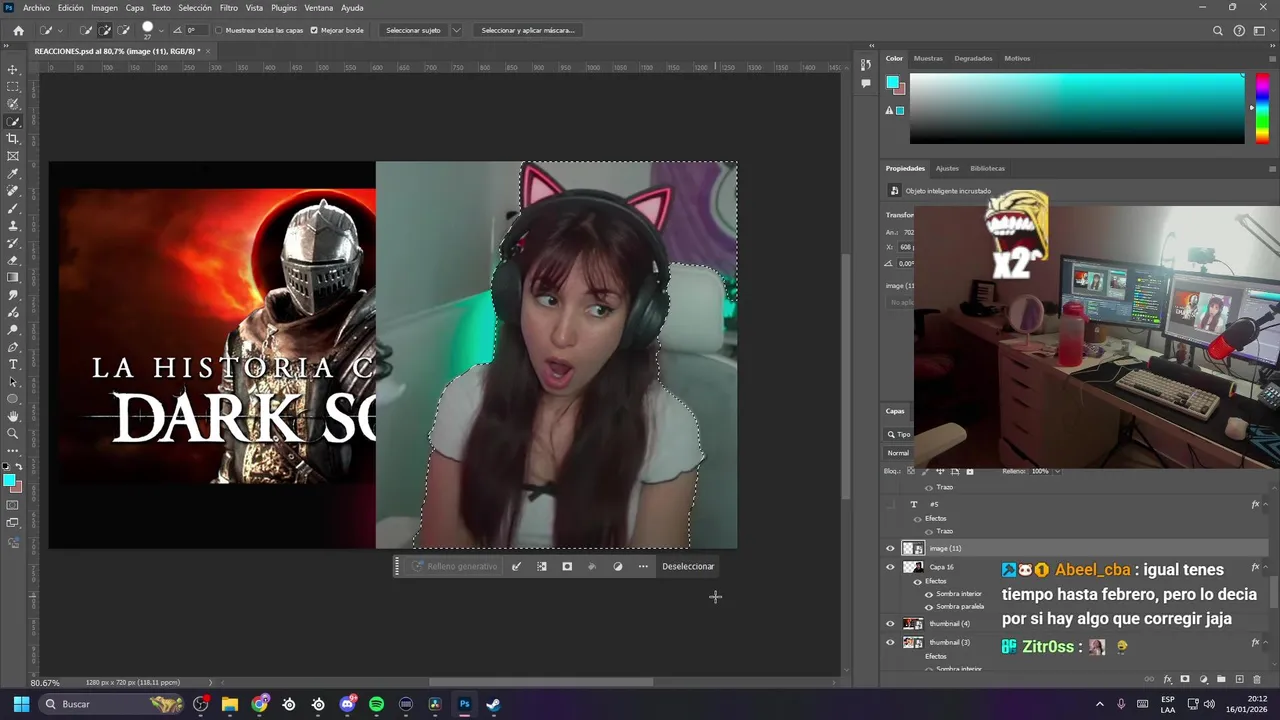This screenshot has height=720, width=1280.
Task: Show the hidden #5 text layer
Action: pos(890,505)
